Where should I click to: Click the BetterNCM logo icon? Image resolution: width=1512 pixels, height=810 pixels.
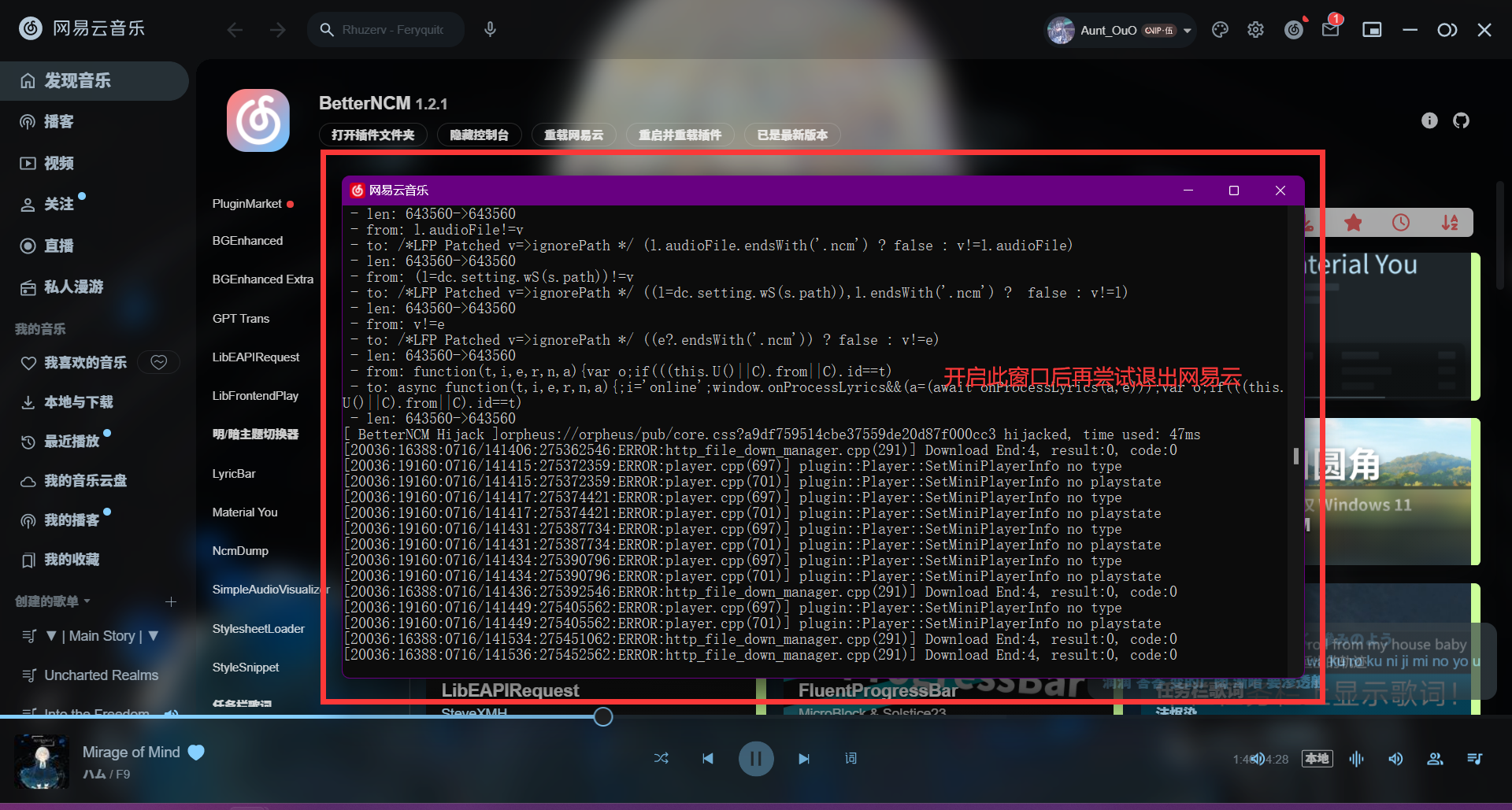click(x=258, y=120)
